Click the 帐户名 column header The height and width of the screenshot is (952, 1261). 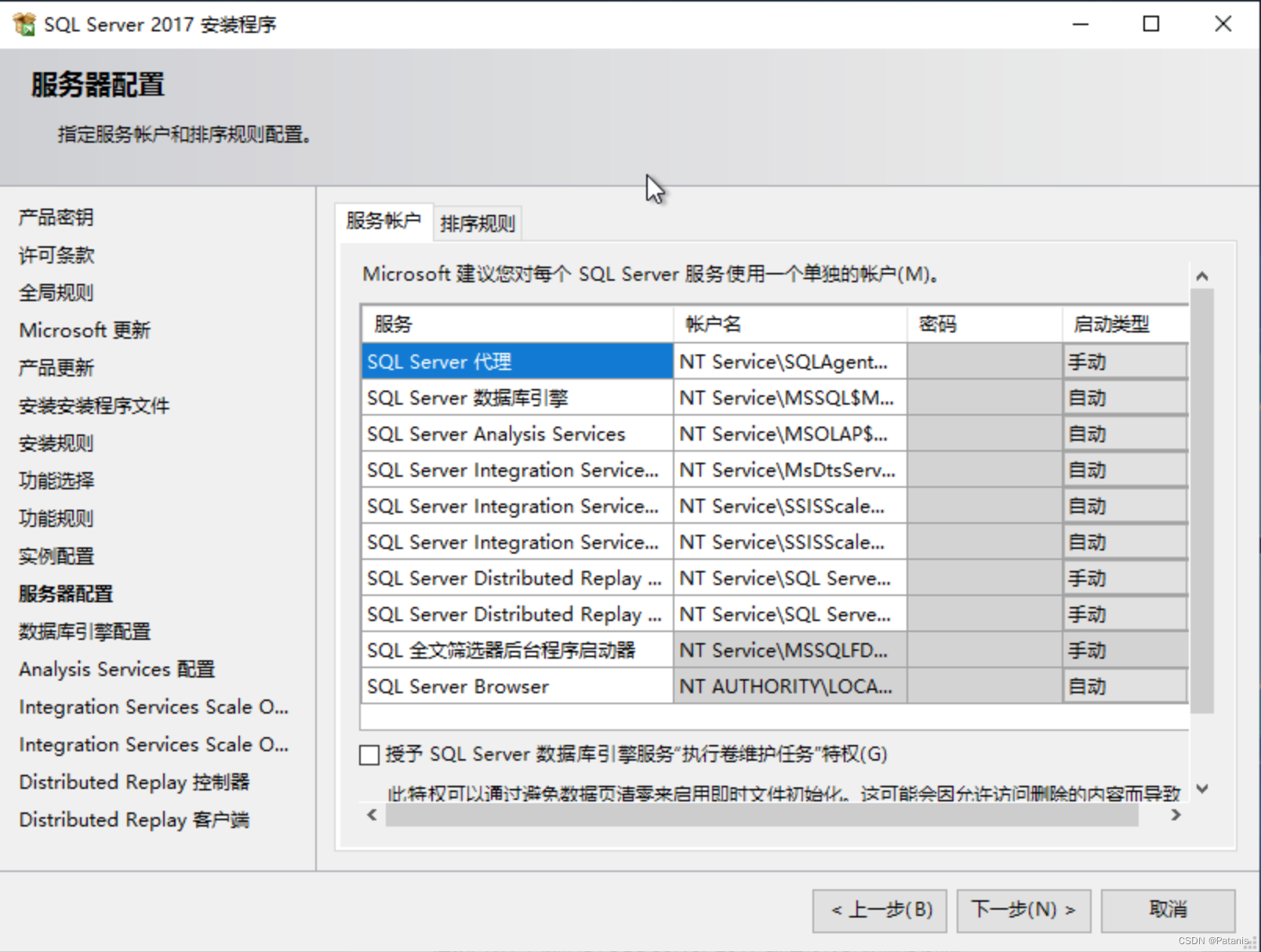(x=790, y=324)
